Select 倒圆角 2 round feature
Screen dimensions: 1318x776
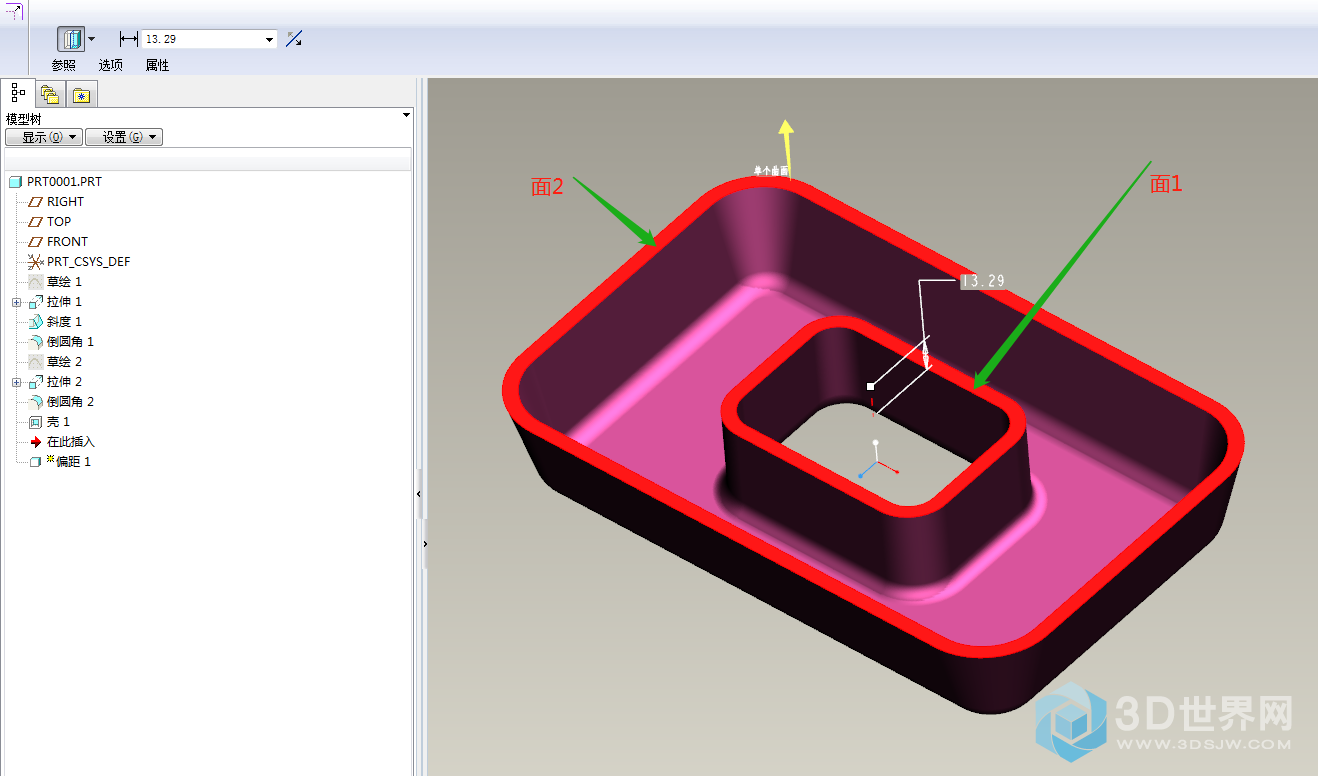[x=70, y=402]
